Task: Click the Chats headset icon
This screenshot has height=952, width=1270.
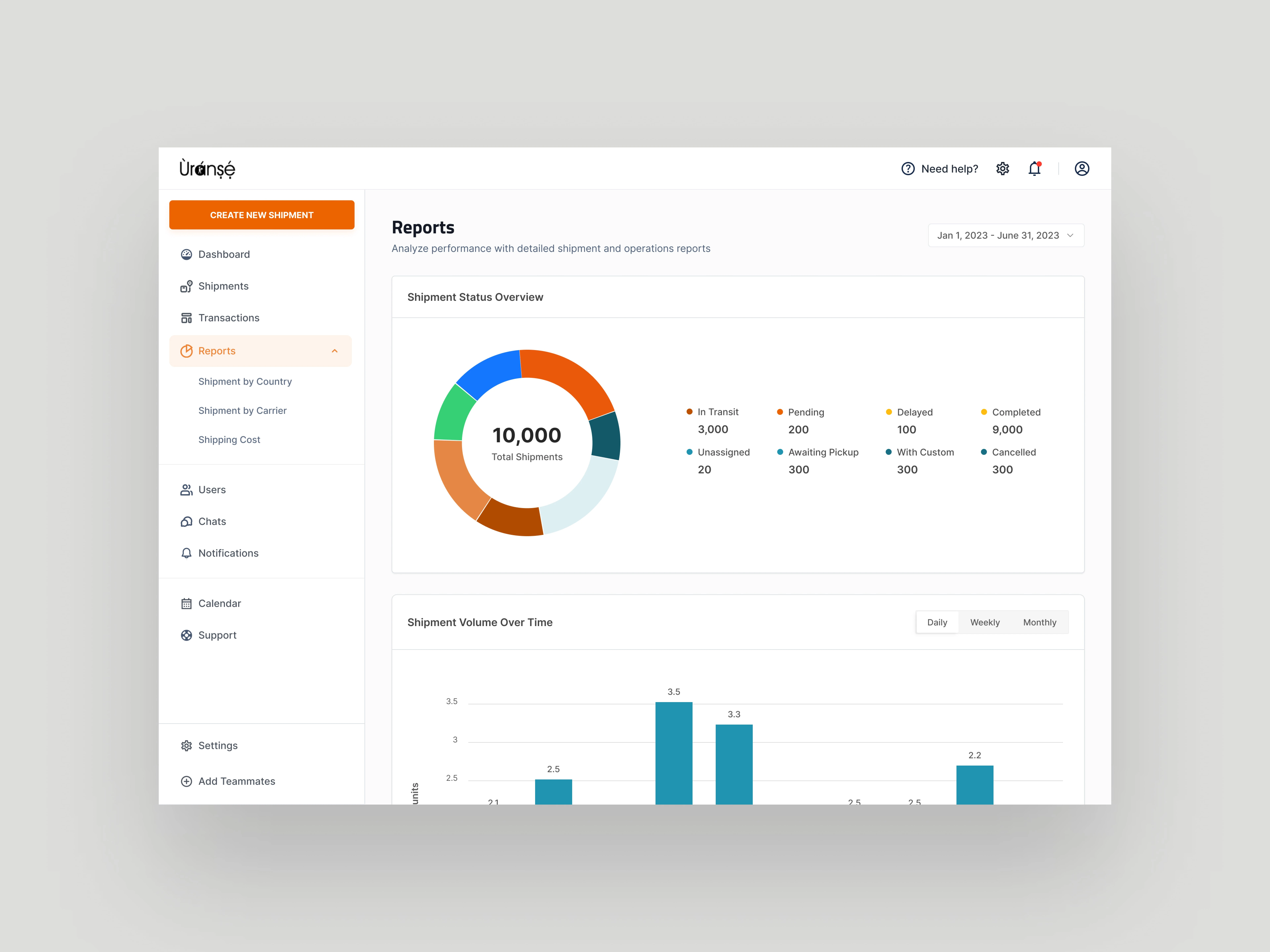Action: coord(187,522)
